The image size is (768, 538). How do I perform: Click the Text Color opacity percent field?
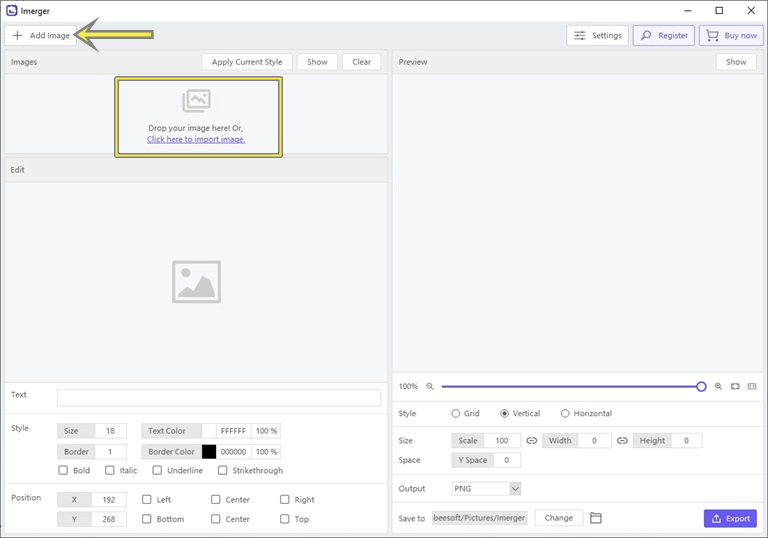(266, 431)
